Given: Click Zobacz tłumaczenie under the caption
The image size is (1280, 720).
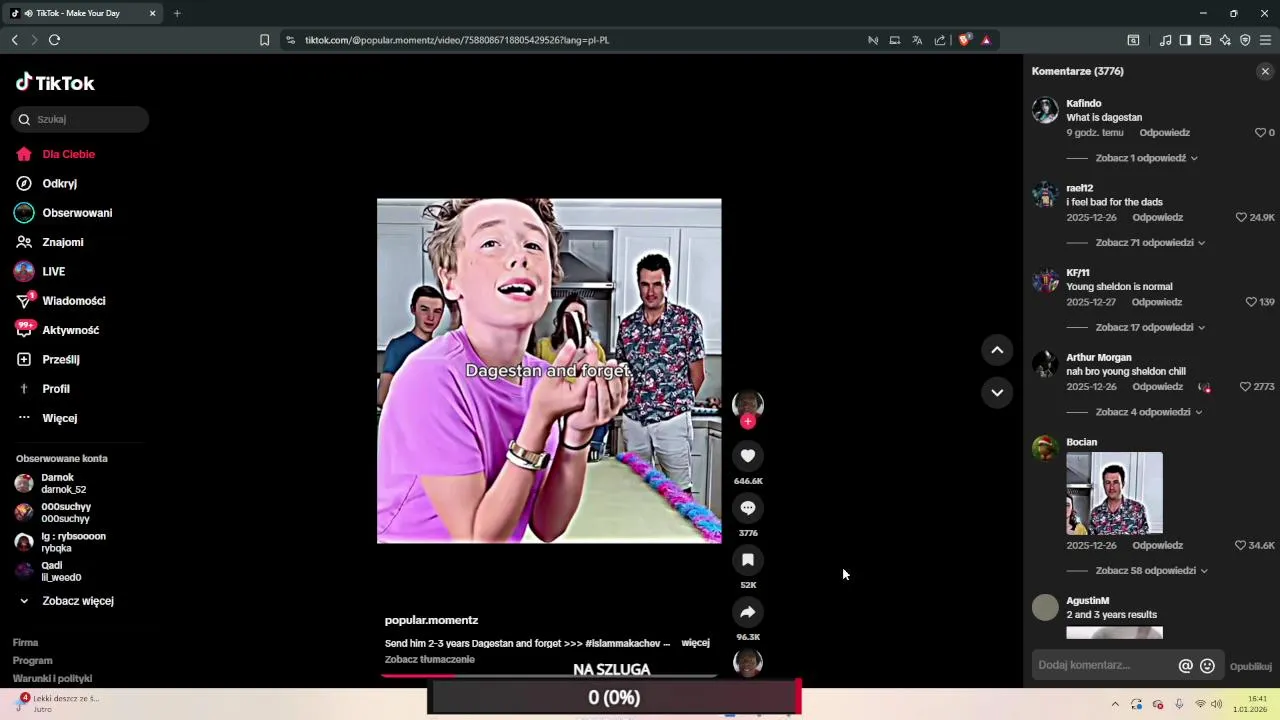Looking at the screenshot, I should click(x=429, y=660).
